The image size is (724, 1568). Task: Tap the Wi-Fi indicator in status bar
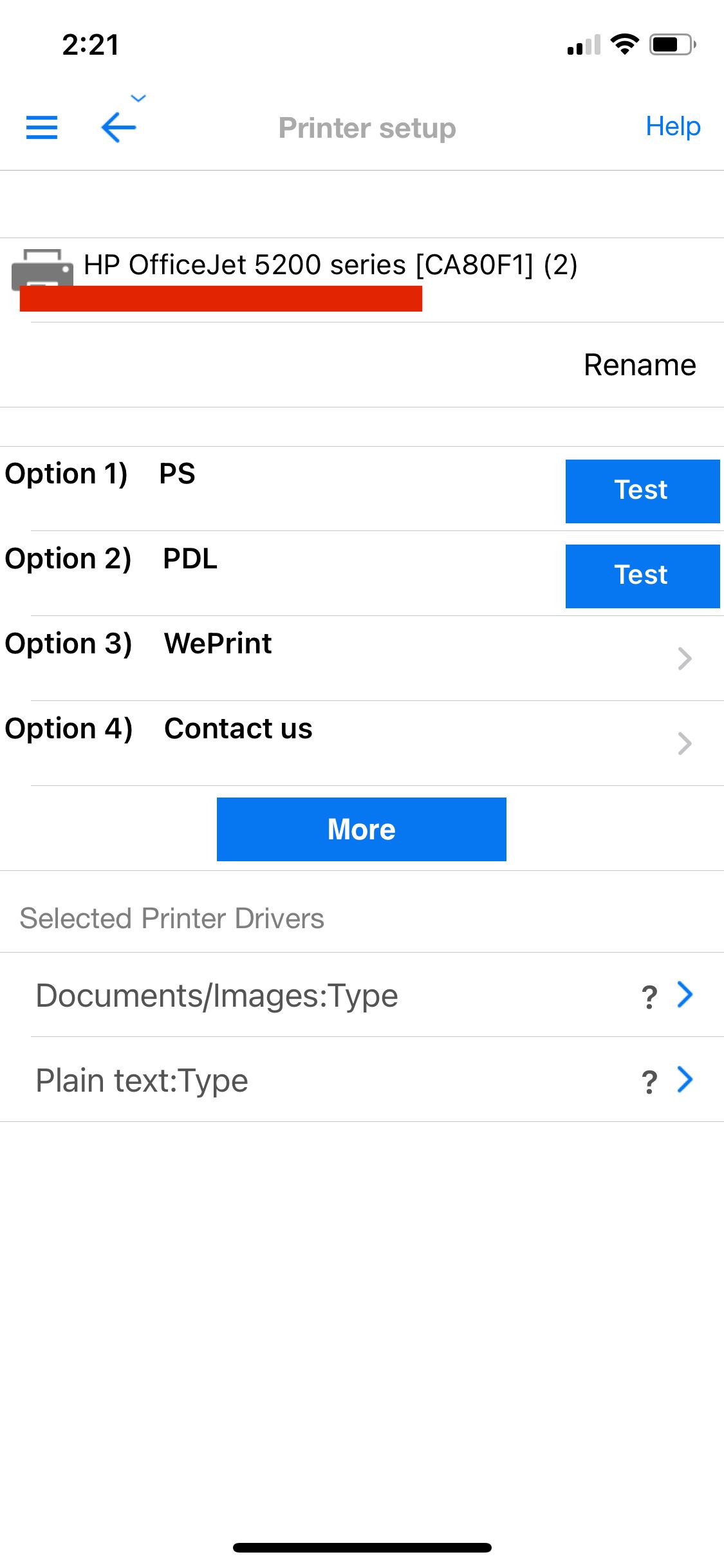click(623, 43)
